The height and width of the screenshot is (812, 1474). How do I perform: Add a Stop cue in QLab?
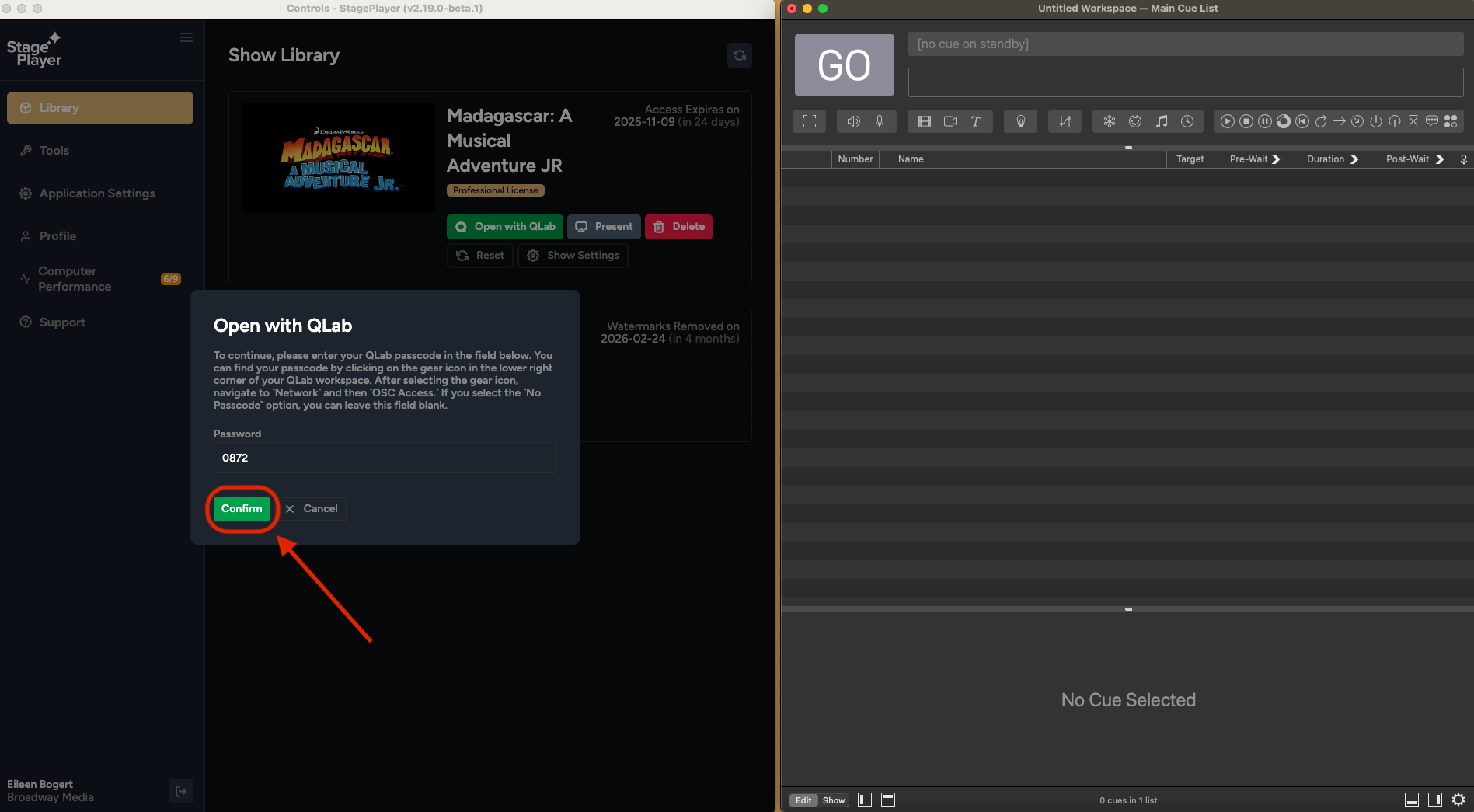coord(1246,121)
